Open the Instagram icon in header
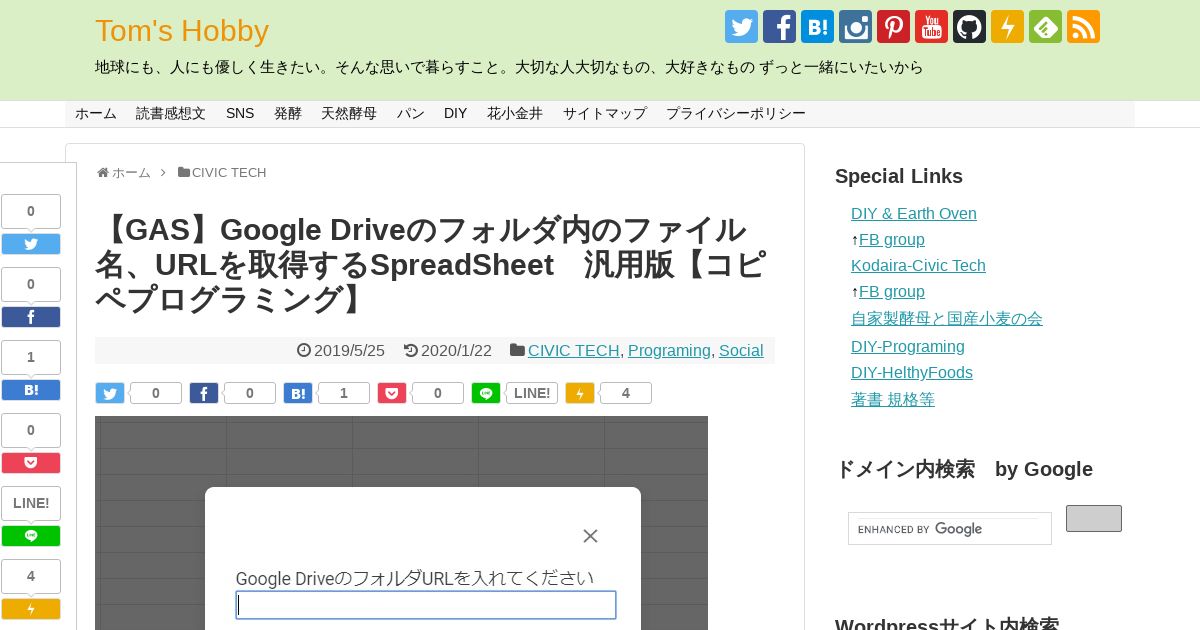Viewport: 1200px width, 630px height. tap(855, 26)
